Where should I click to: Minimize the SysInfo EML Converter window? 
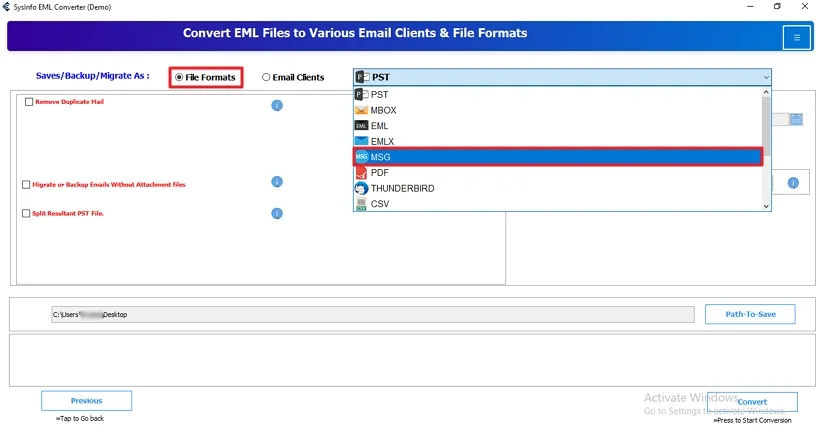pyautogui.click(x=750, y=7)
